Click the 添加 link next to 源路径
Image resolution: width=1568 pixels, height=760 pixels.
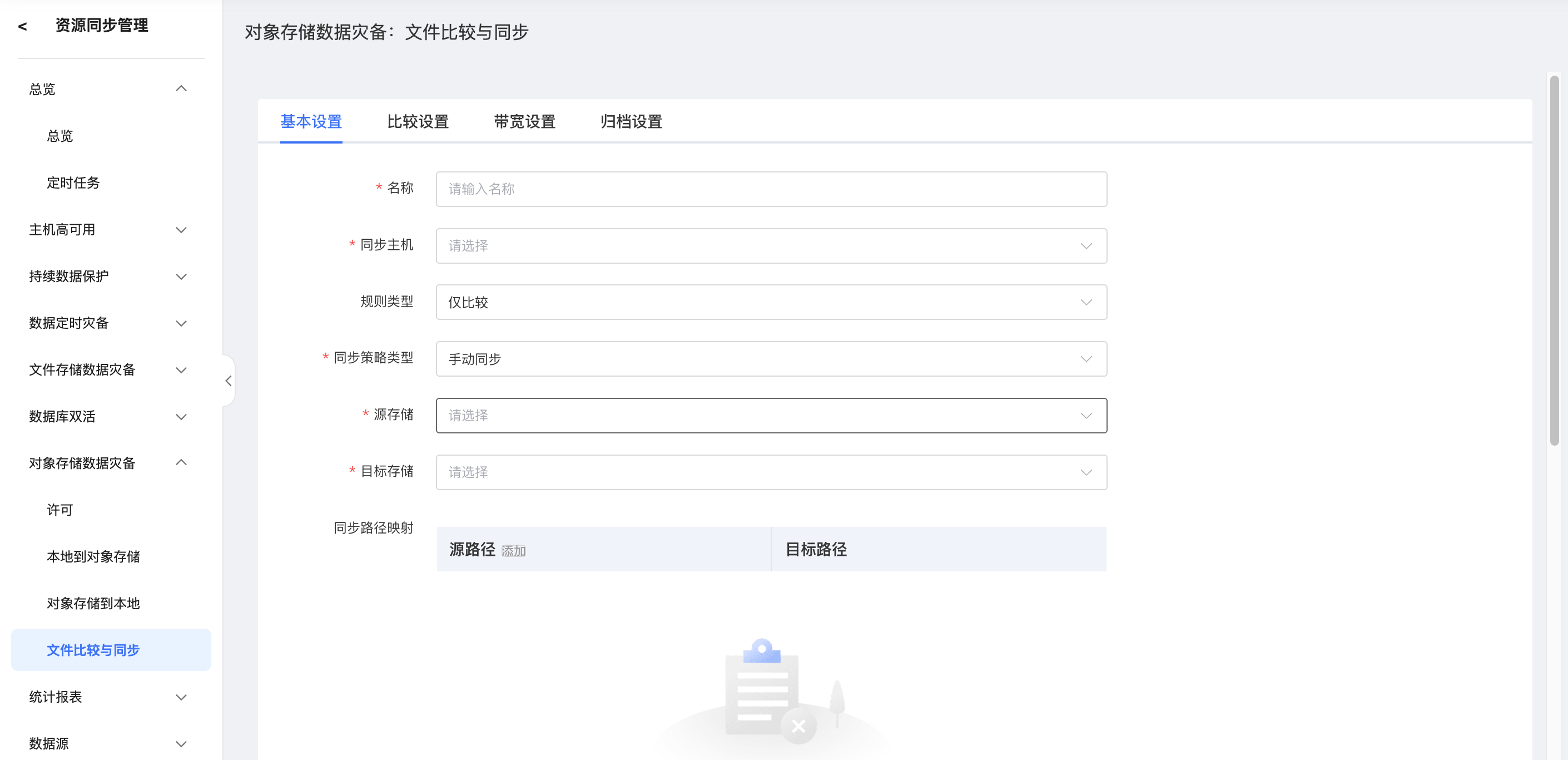point(513,551)
